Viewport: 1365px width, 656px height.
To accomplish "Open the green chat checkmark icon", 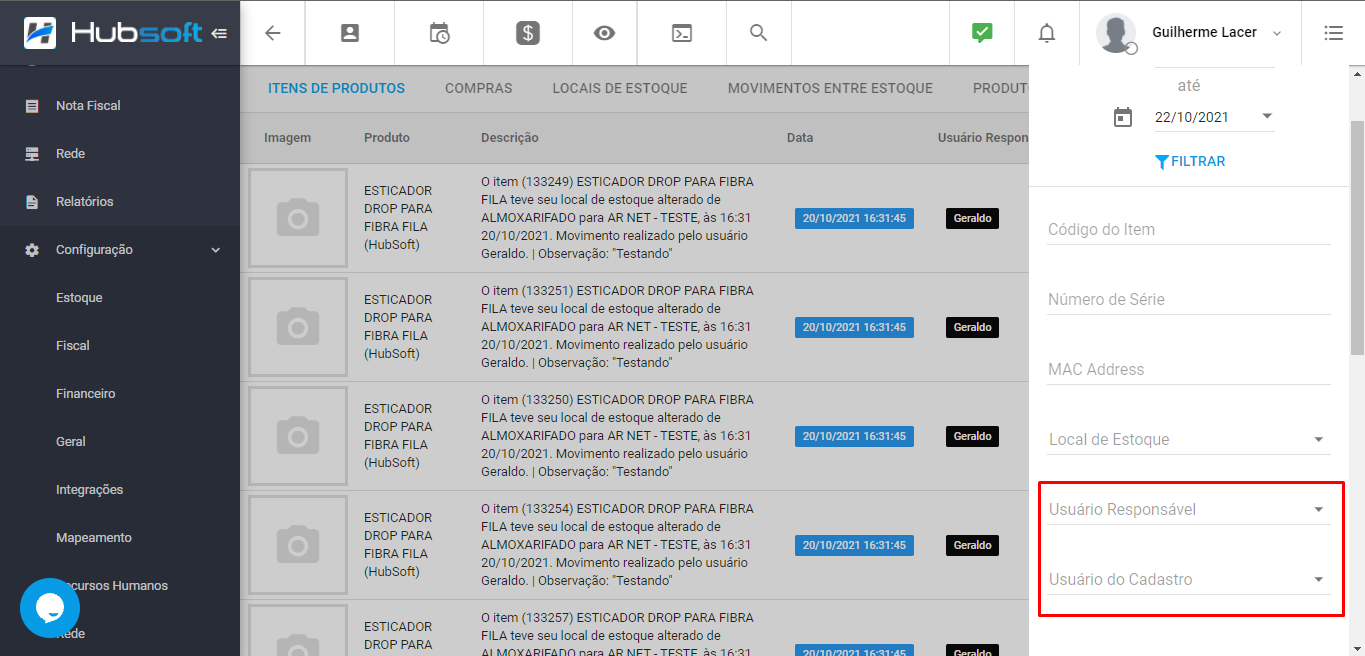I will click(982, 33).
